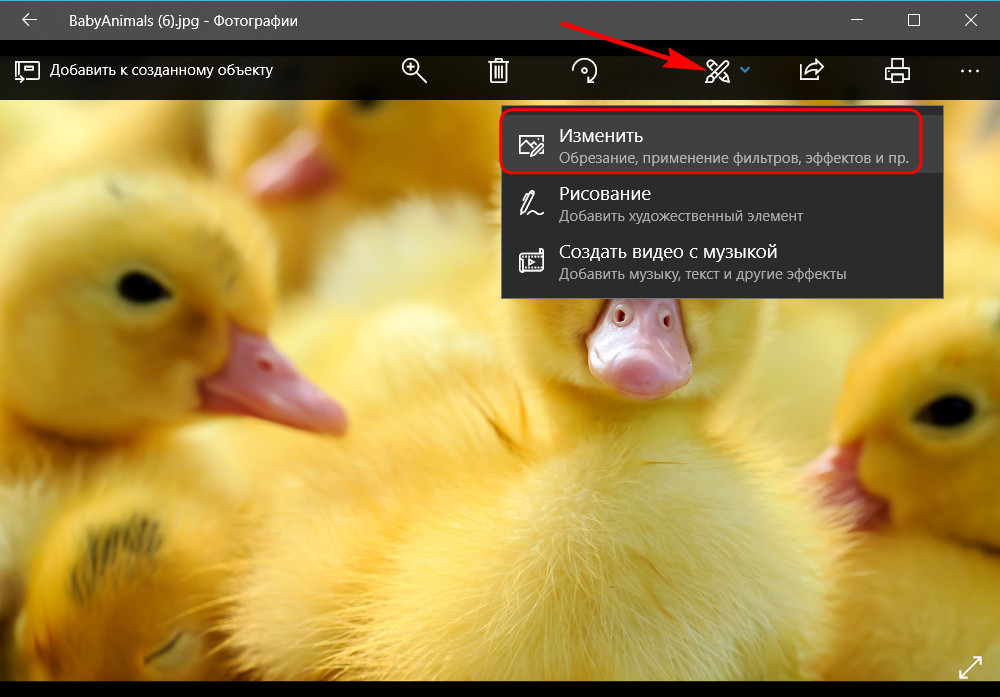Click the film icon beside 'Создать видео с музыкой'
1000x697 pixels.
[531, 262]
